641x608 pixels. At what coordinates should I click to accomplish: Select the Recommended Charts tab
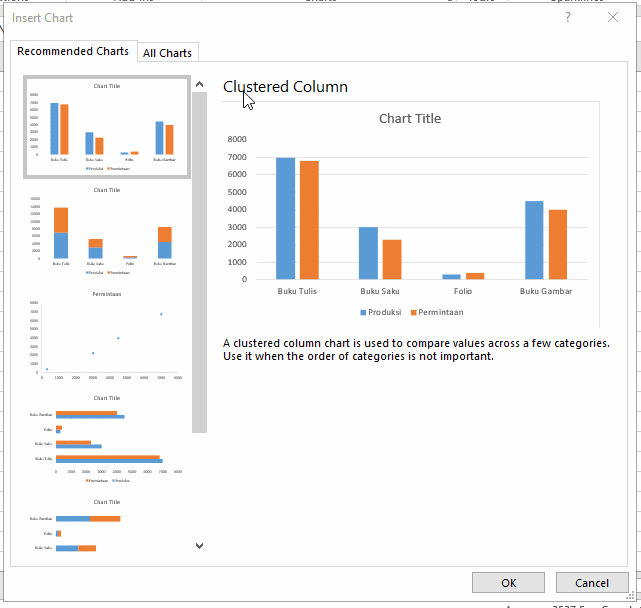point(73,52)
